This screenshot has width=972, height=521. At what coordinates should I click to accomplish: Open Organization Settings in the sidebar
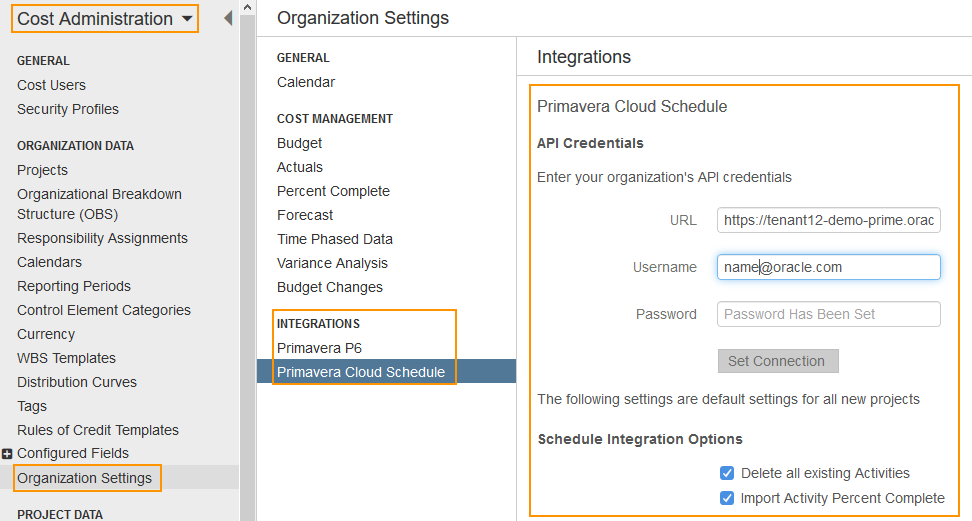point(84,478)
